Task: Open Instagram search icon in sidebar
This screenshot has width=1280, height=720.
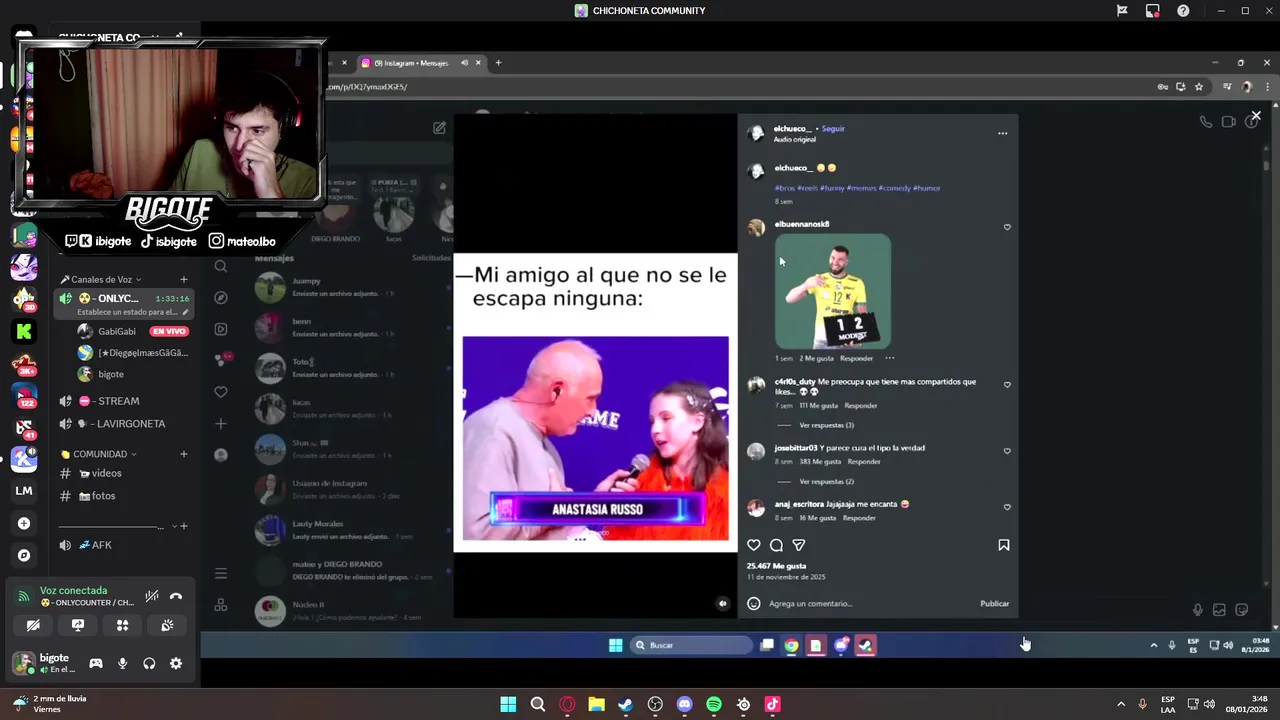Action: (x=221, y=266)
